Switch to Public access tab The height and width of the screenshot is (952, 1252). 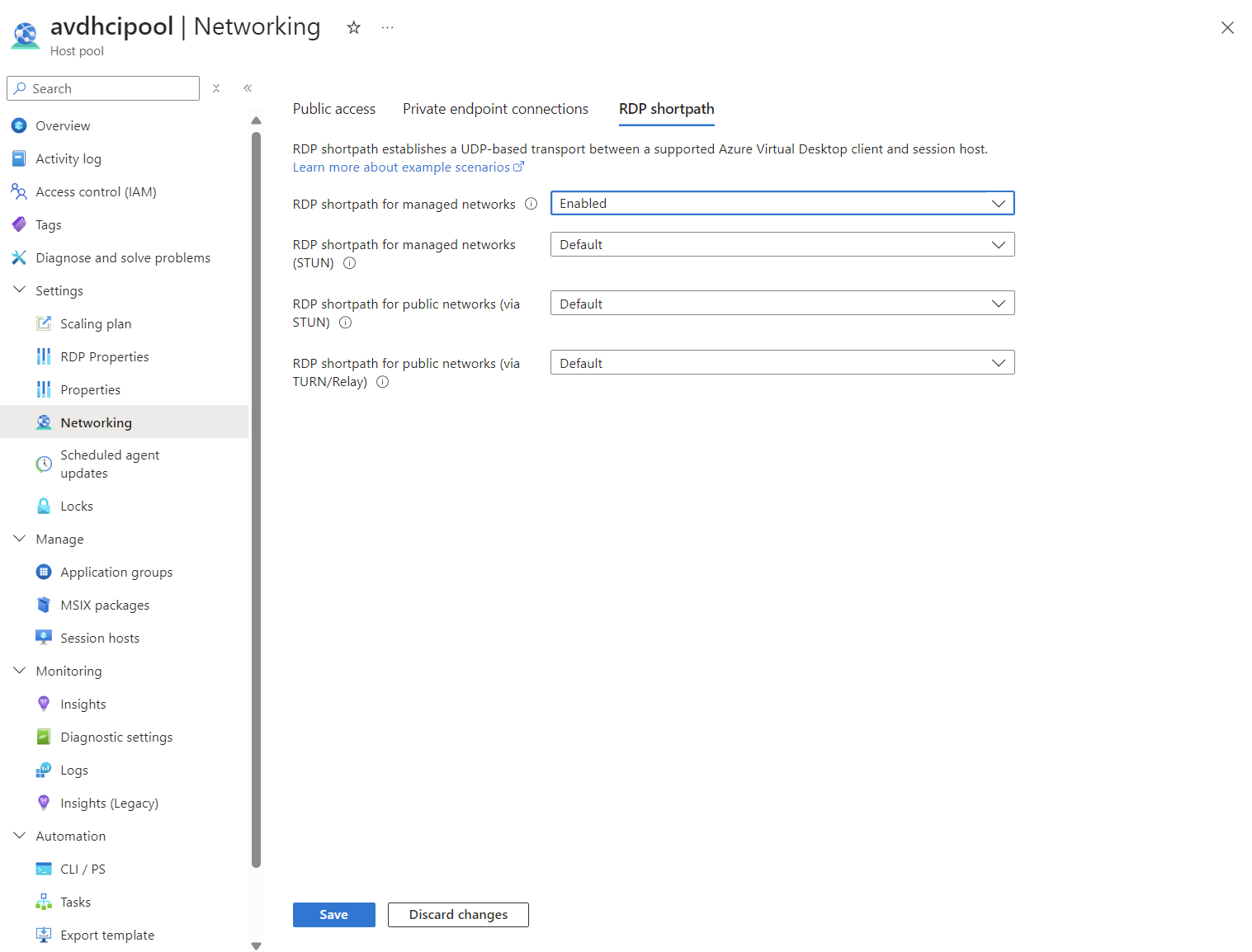(x=334, y=109)
